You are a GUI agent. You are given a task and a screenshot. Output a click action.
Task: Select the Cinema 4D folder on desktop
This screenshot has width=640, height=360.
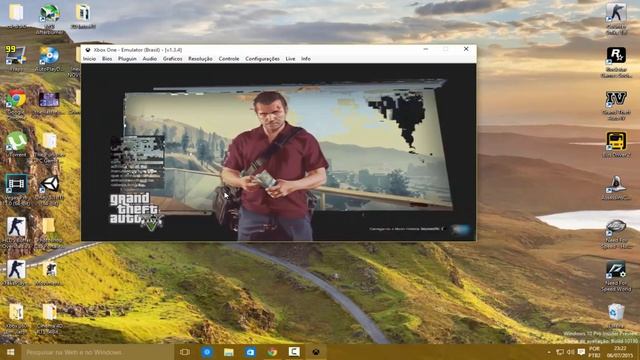[49, 318]
